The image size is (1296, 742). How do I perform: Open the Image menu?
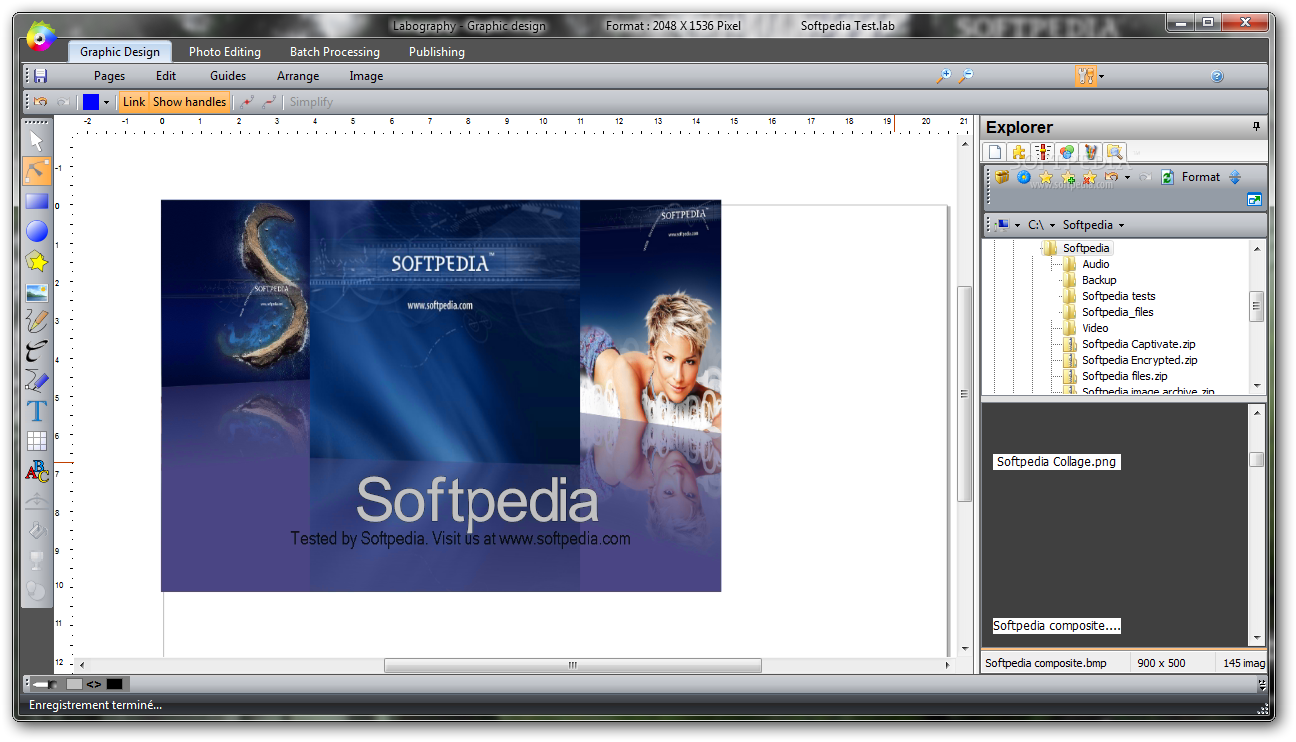point(366,76)
